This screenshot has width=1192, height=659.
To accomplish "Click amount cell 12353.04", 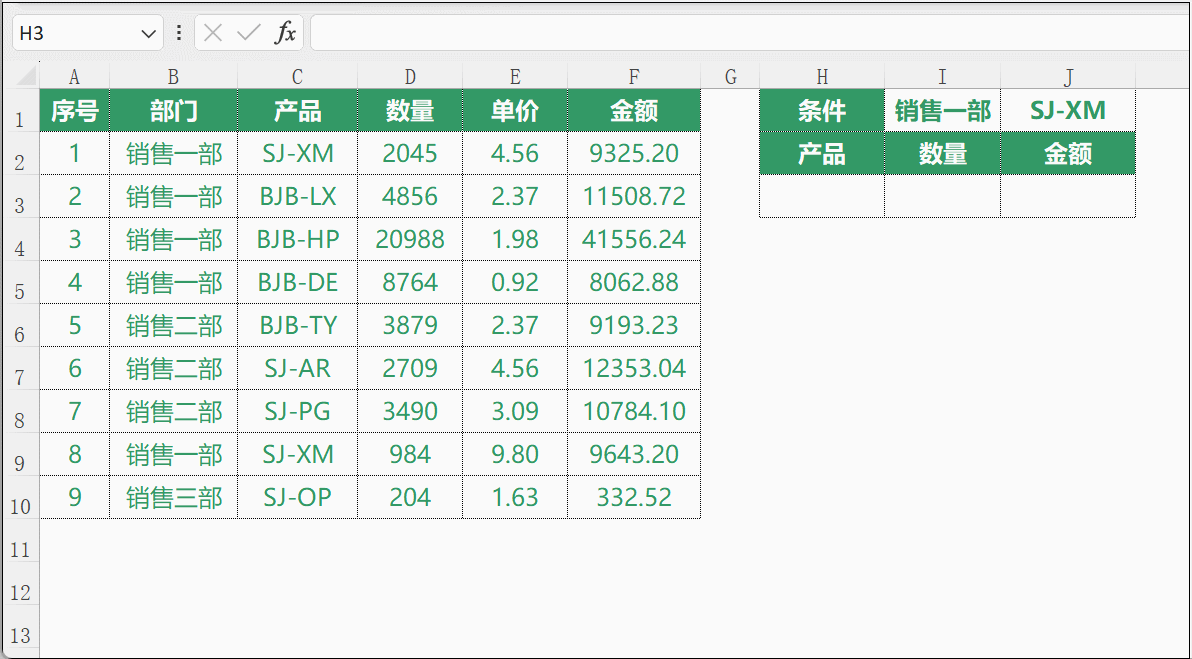I will pyautogui.click(x=634, y=369).
